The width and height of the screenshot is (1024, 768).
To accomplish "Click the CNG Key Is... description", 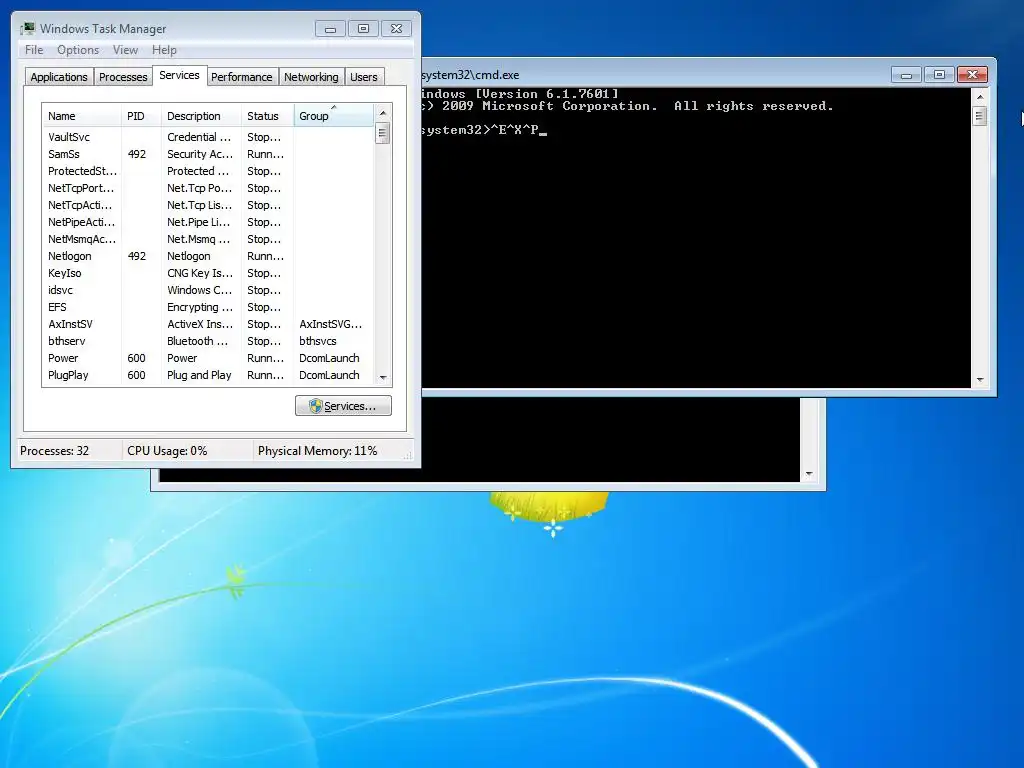I will 200,273.
